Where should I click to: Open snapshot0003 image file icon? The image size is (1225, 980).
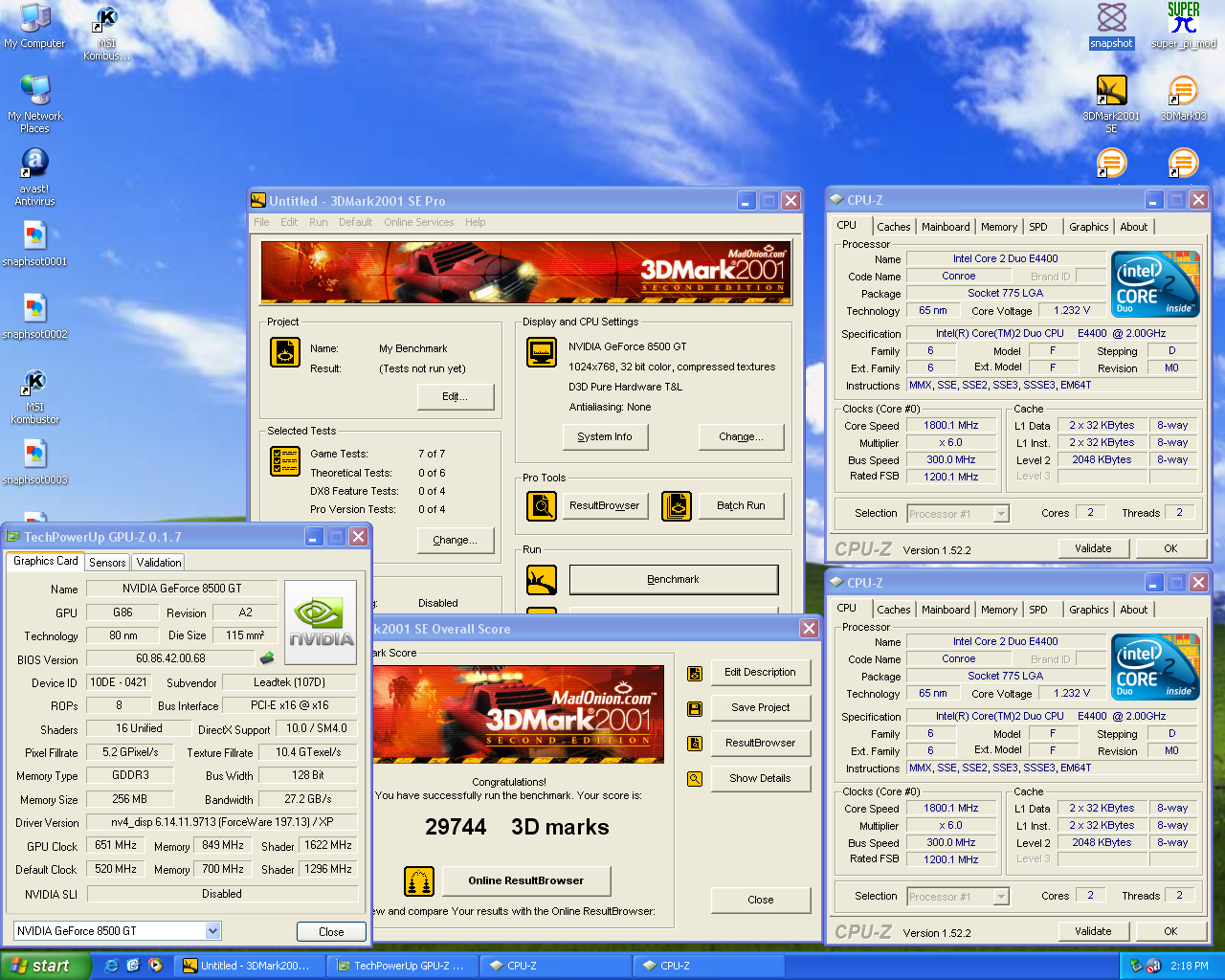[x=34, y=461]
